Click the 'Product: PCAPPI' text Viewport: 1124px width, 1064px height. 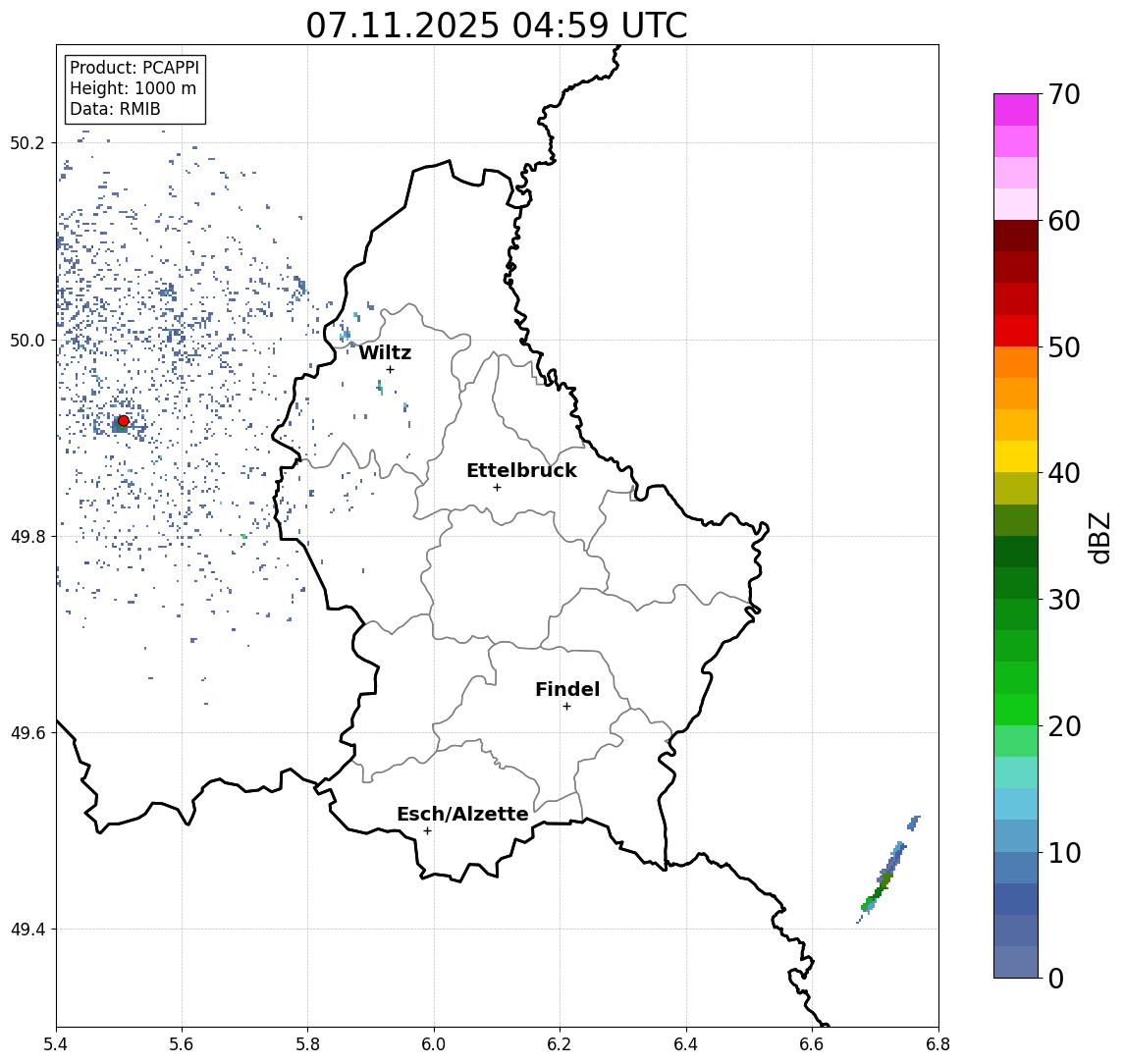[x=134, y=68]
